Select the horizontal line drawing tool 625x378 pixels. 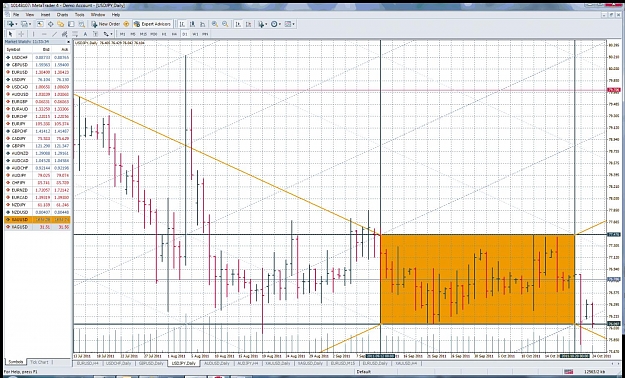(44, 34)
